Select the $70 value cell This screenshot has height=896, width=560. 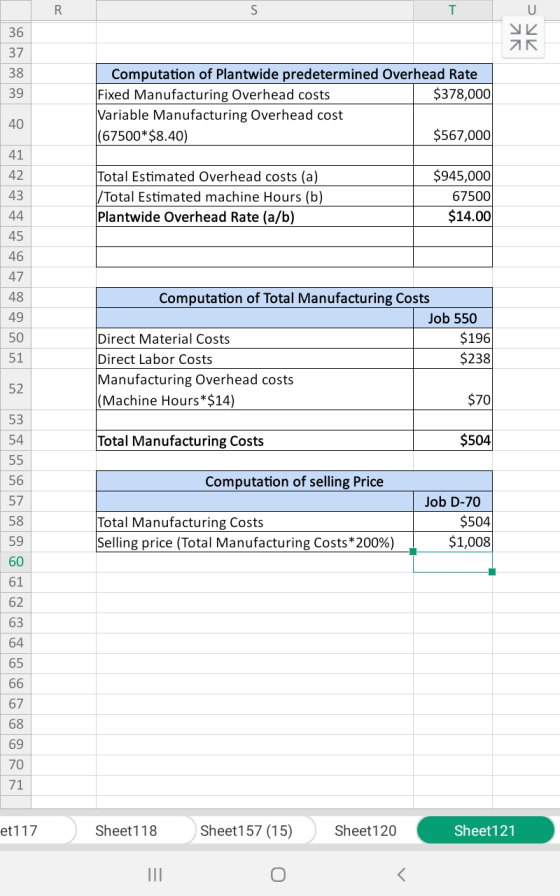[x=453, y=389]
